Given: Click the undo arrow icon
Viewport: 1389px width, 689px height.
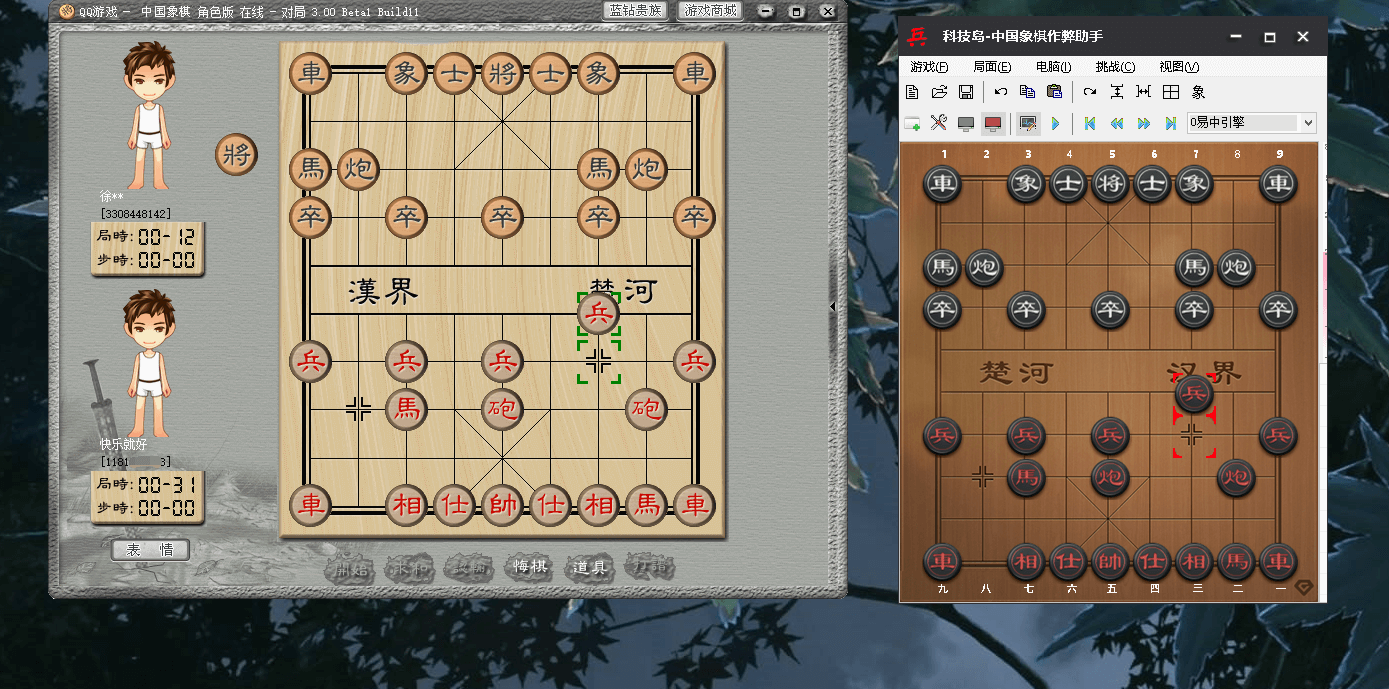Looking at the screenshot, I should point(1001,92).
